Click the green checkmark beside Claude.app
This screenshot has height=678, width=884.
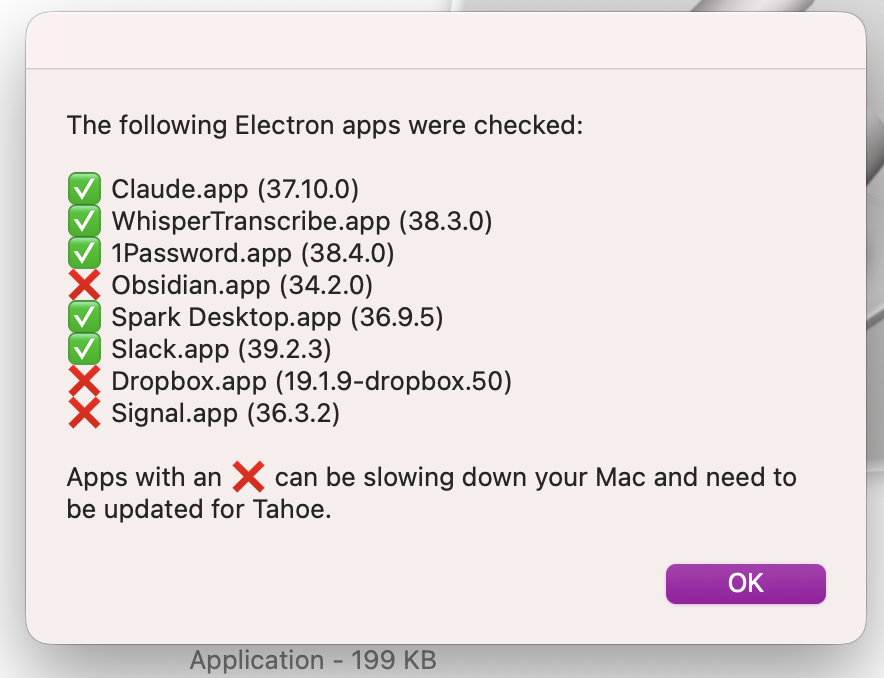84,189
